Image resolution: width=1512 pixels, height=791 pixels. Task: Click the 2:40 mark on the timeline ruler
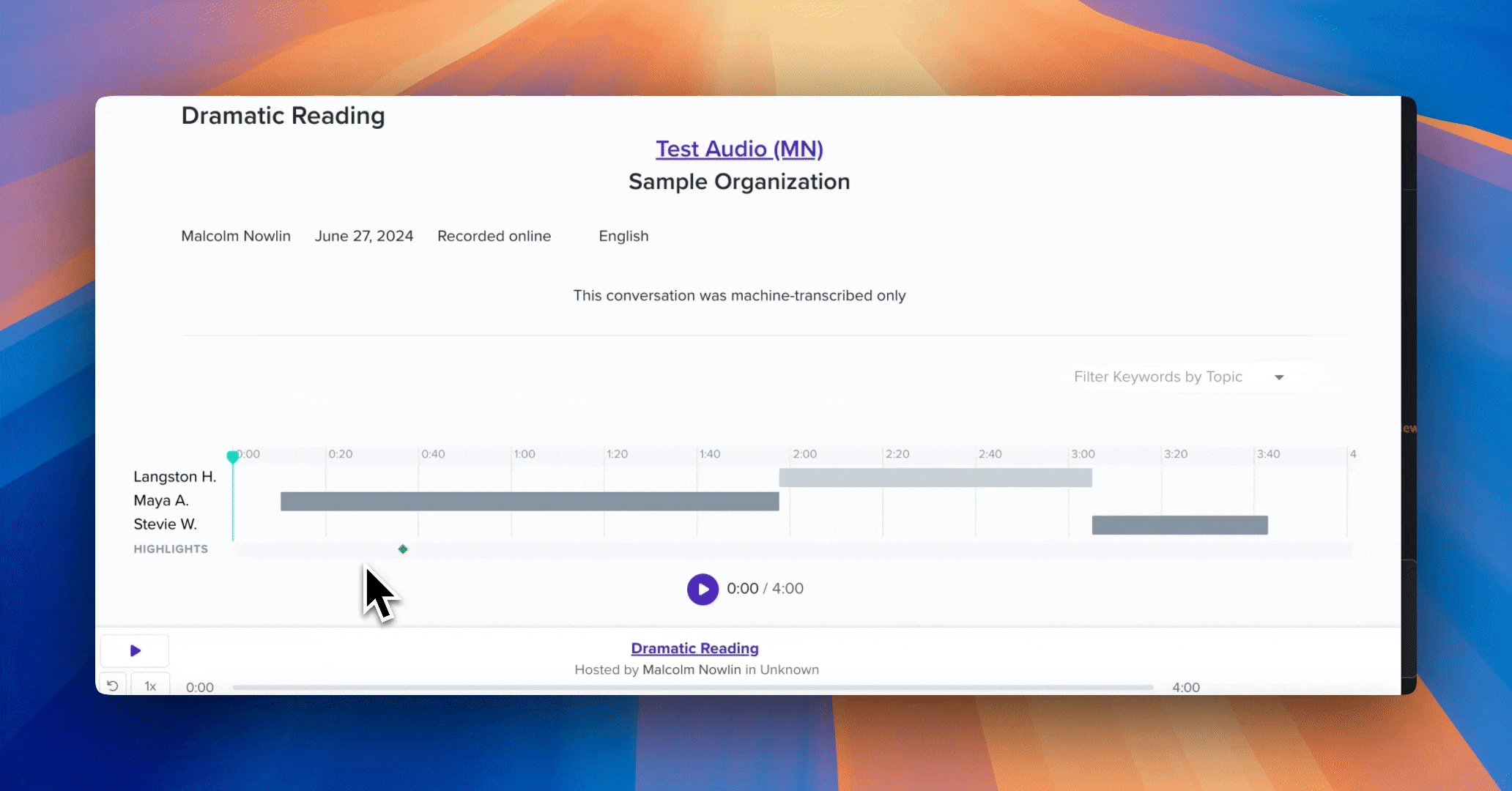[990, 454]
